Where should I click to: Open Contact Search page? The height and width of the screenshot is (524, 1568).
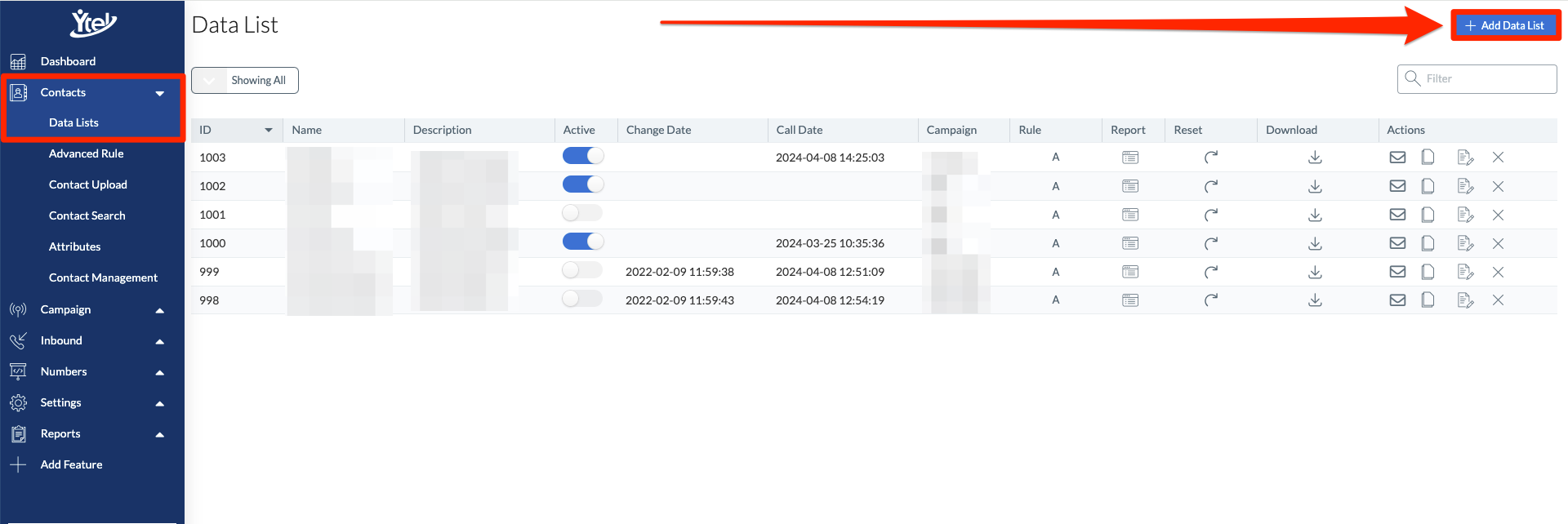point(87,215)
